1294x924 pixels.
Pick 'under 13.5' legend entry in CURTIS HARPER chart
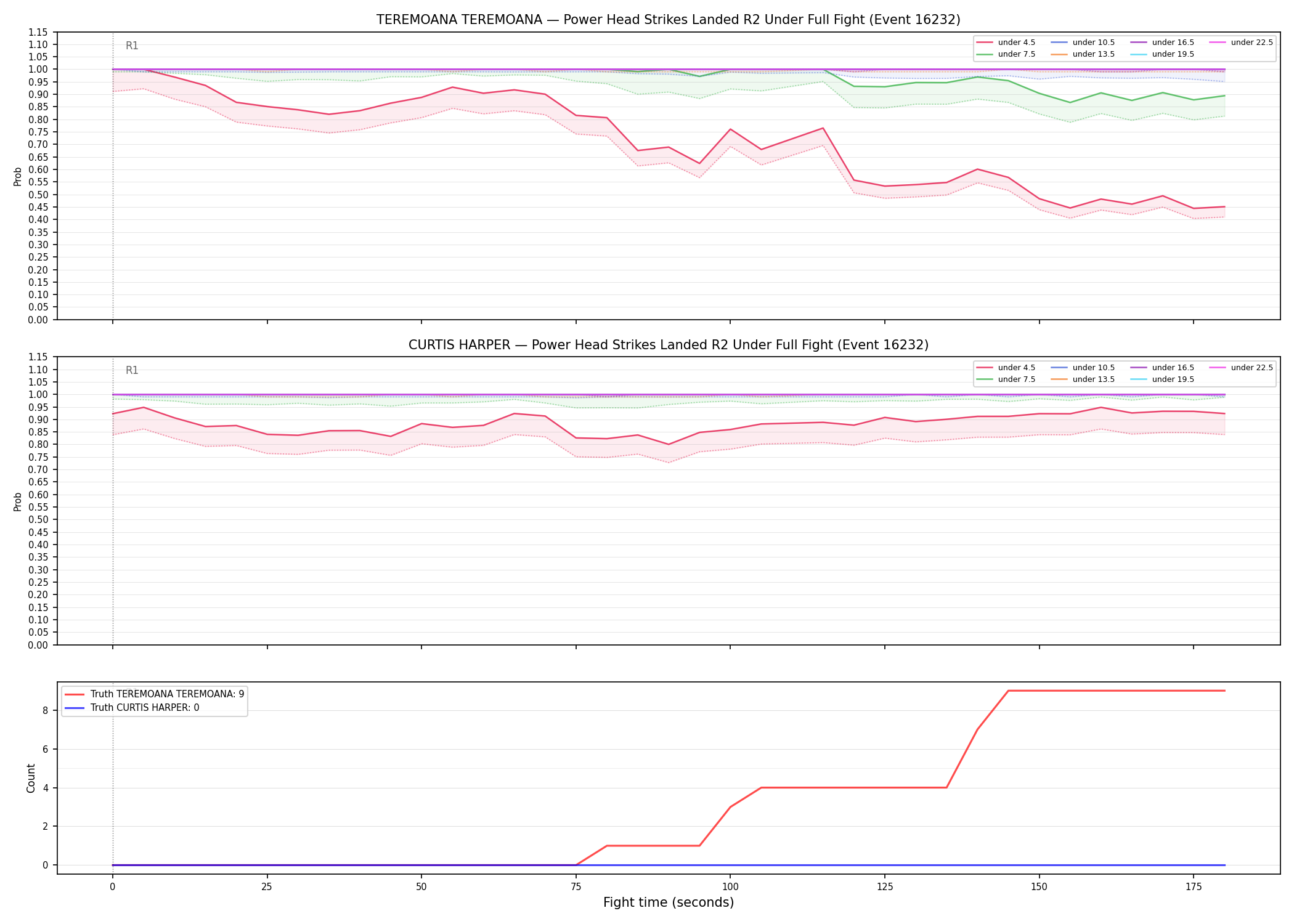(x=1083, y=379)
